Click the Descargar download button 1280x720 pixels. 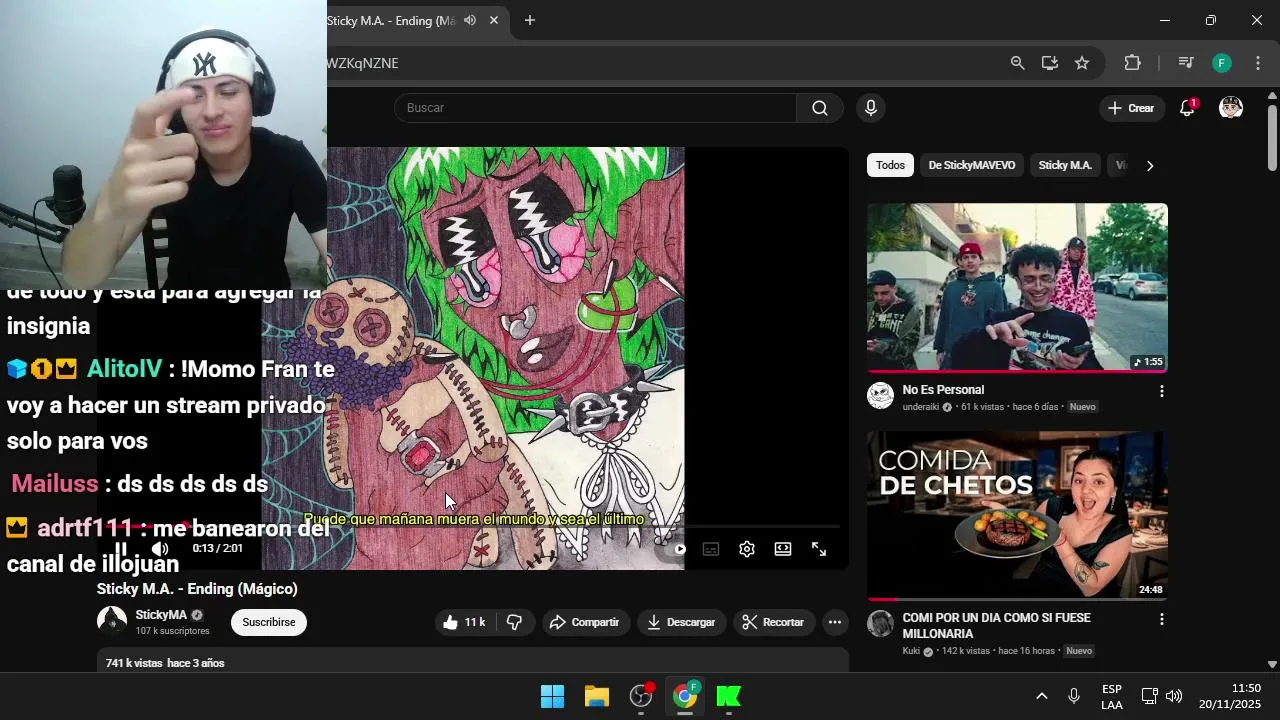coord(681,622)
